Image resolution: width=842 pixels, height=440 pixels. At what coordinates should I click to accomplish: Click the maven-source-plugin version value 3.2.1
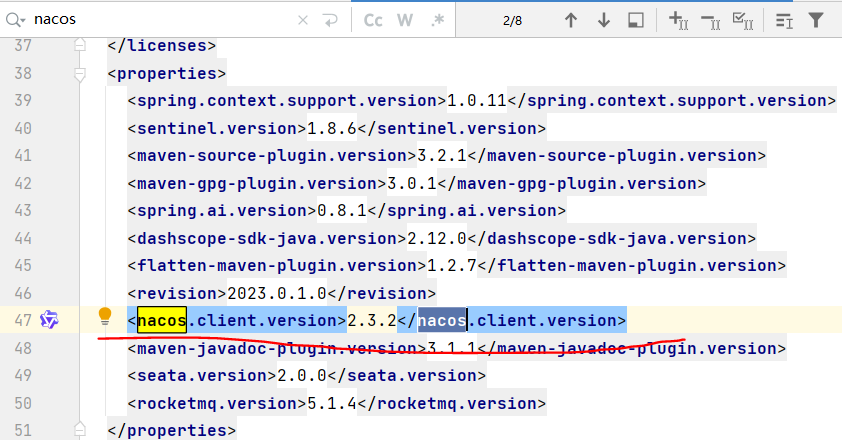coord(442,156)
